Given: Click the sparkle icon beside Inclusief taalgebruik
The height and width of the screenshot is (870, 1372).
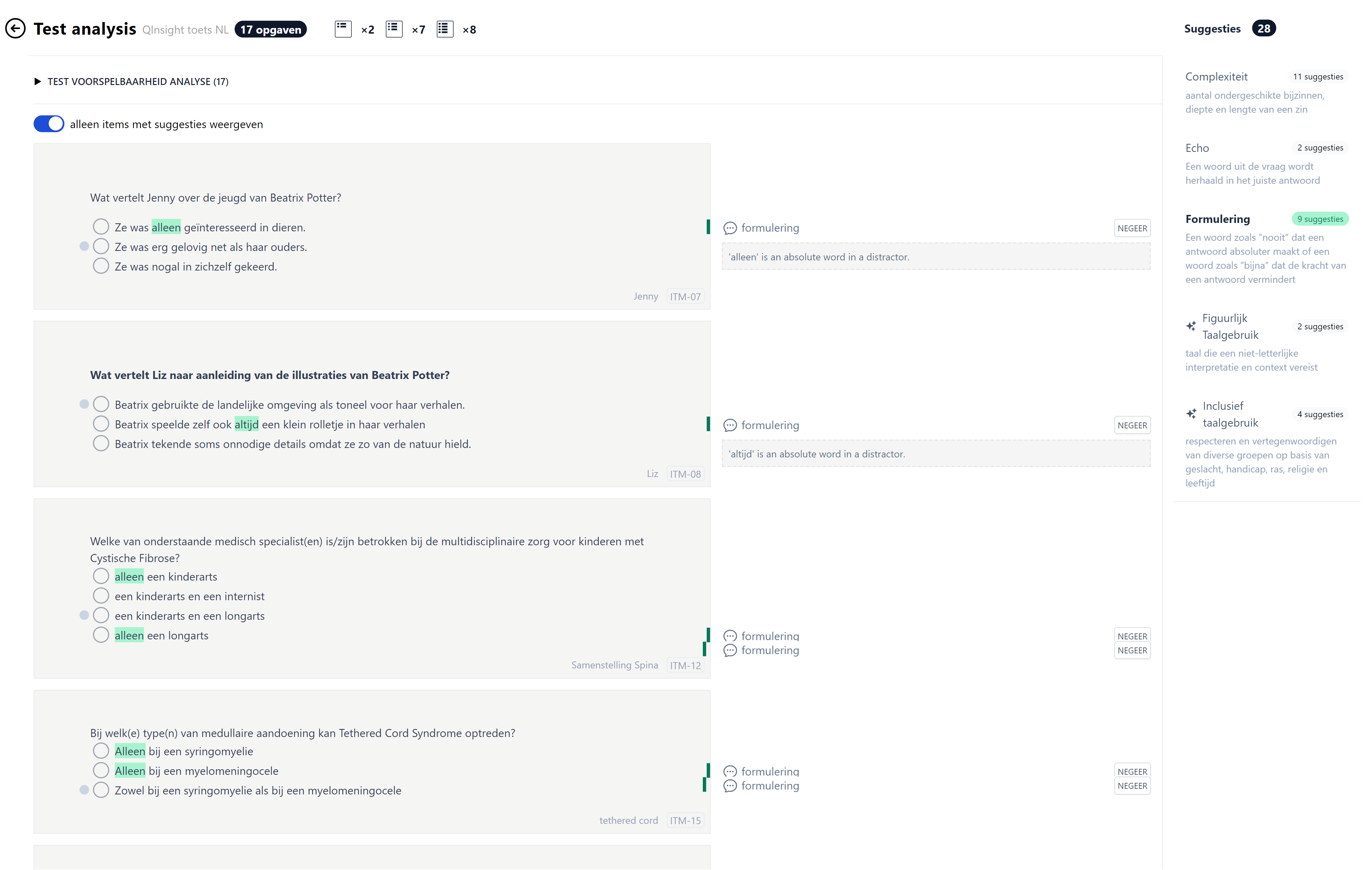Looking at the screenshot, I should click(x=1192, y=413).
